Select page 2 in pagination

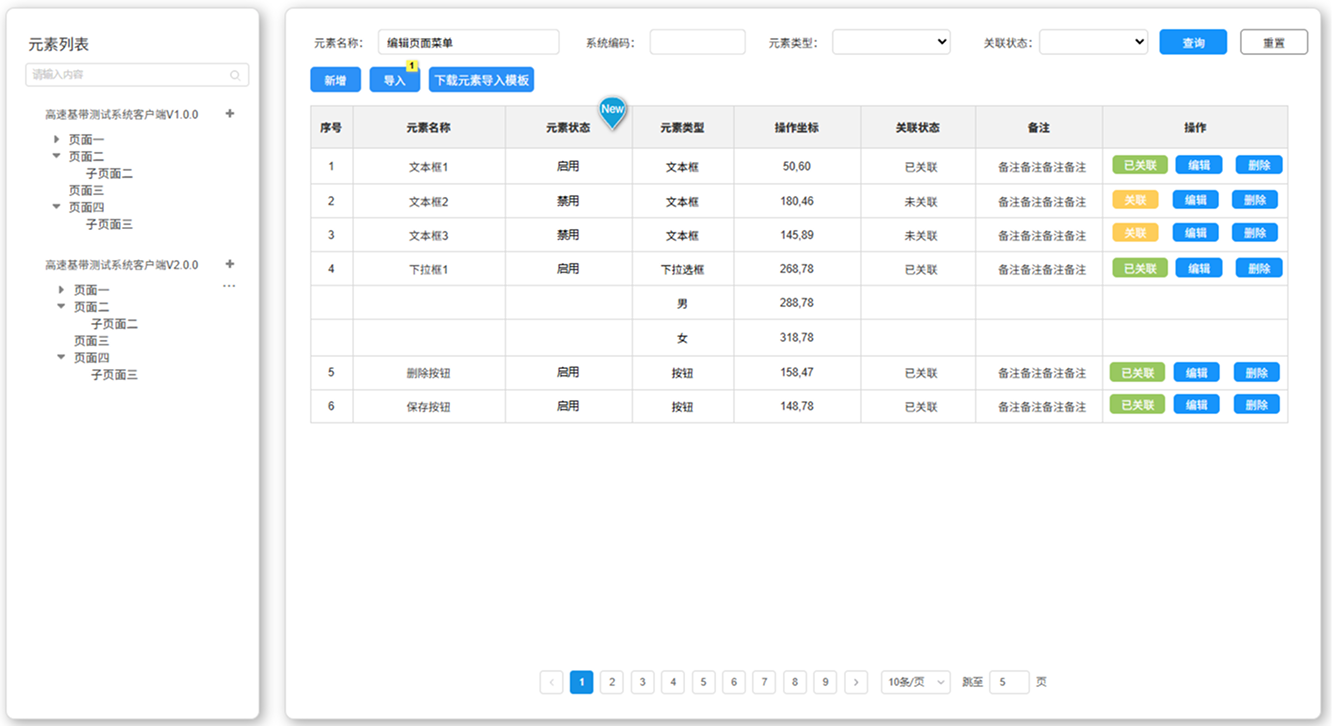click(612, 682)
